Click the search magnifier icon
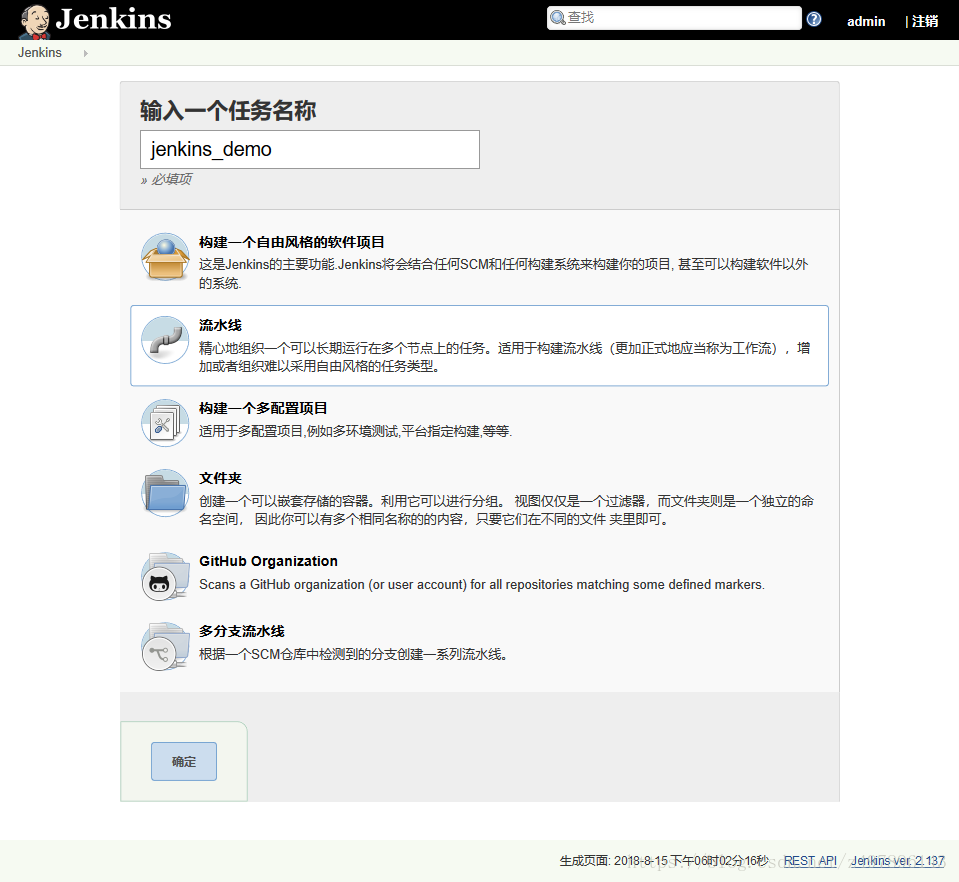Screen dimensions: 959x882 click(x=557, y=18)
